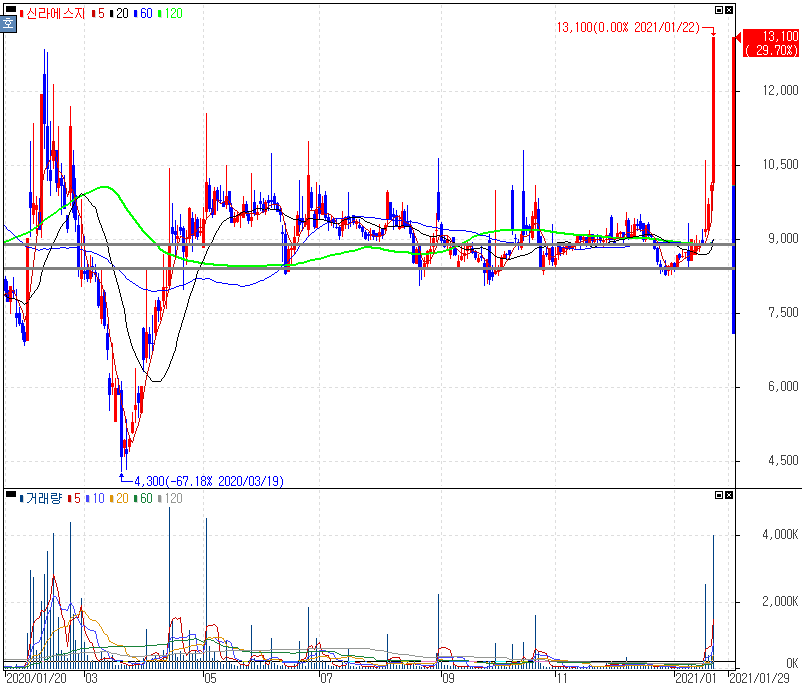The width and height of the screenshot is (802, 686).
Task: Click the black block icon in volume panel header
Action: pos(10,494)
